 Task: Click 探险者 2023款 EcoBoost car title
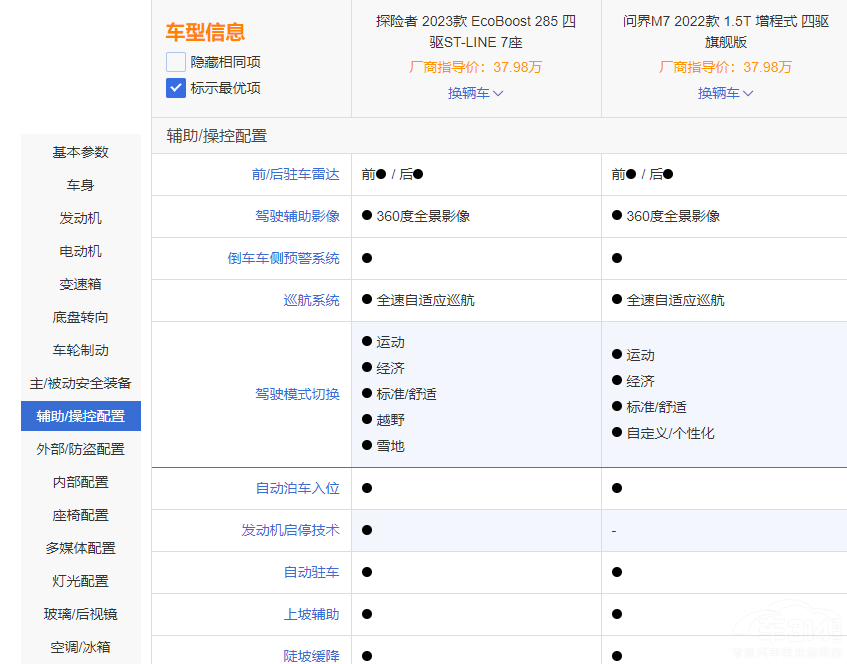(x=476, y=32)
